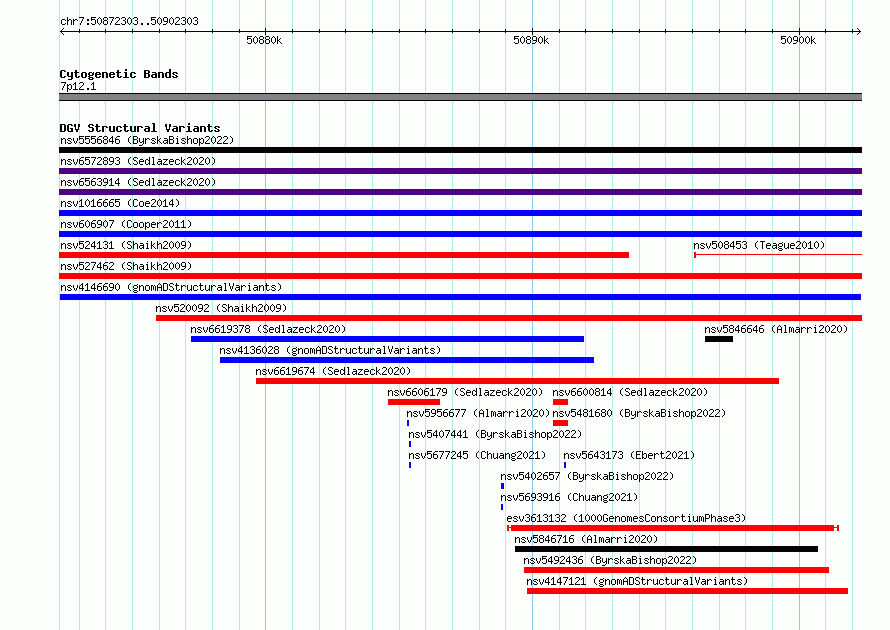Select the small red nsv5481680 bar
Screen dimensions: 890x630
click(x=560, y=423)
